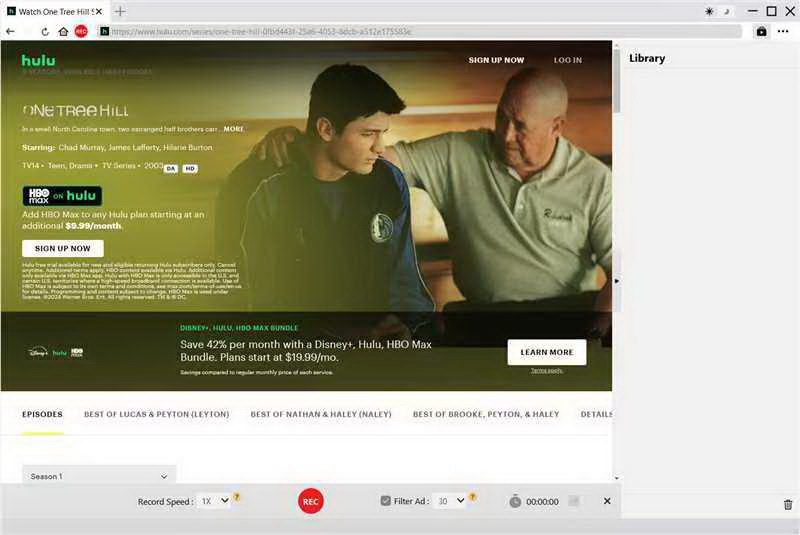Collapse the Library side panel
The height and width of the screenshot is (535, 800).
point(616,281)
